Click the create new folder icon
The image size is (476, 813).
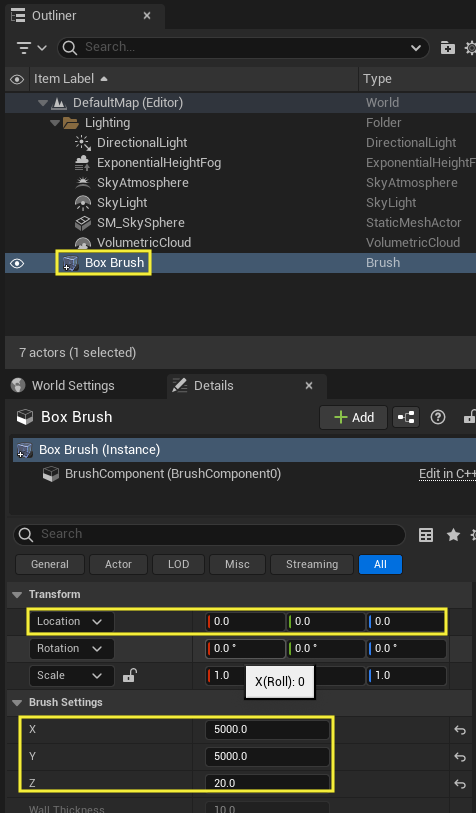coord(447,48)
